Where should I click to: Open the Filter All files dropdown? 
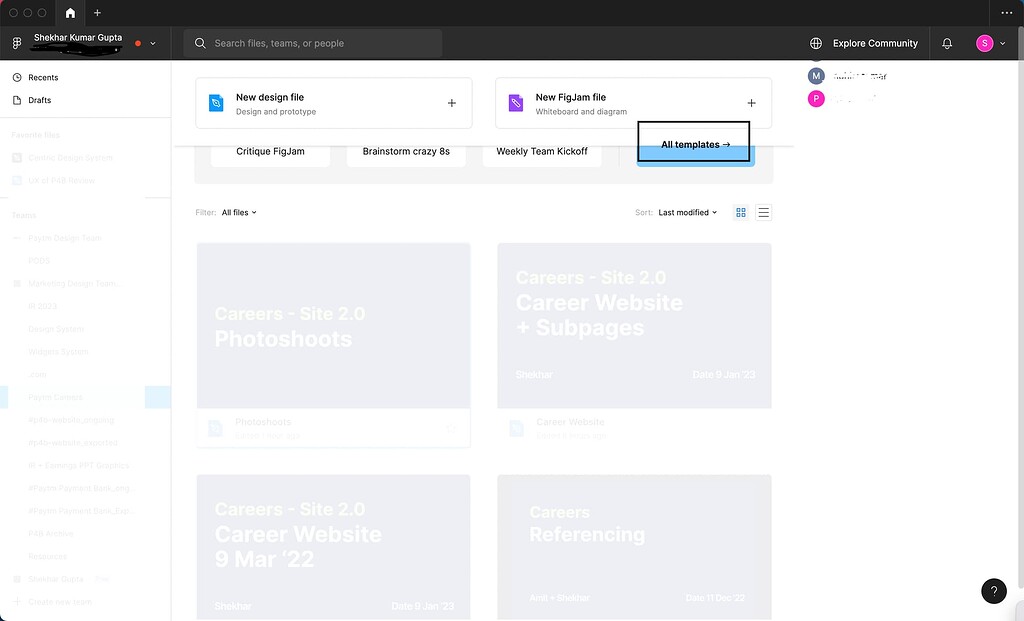239,212
